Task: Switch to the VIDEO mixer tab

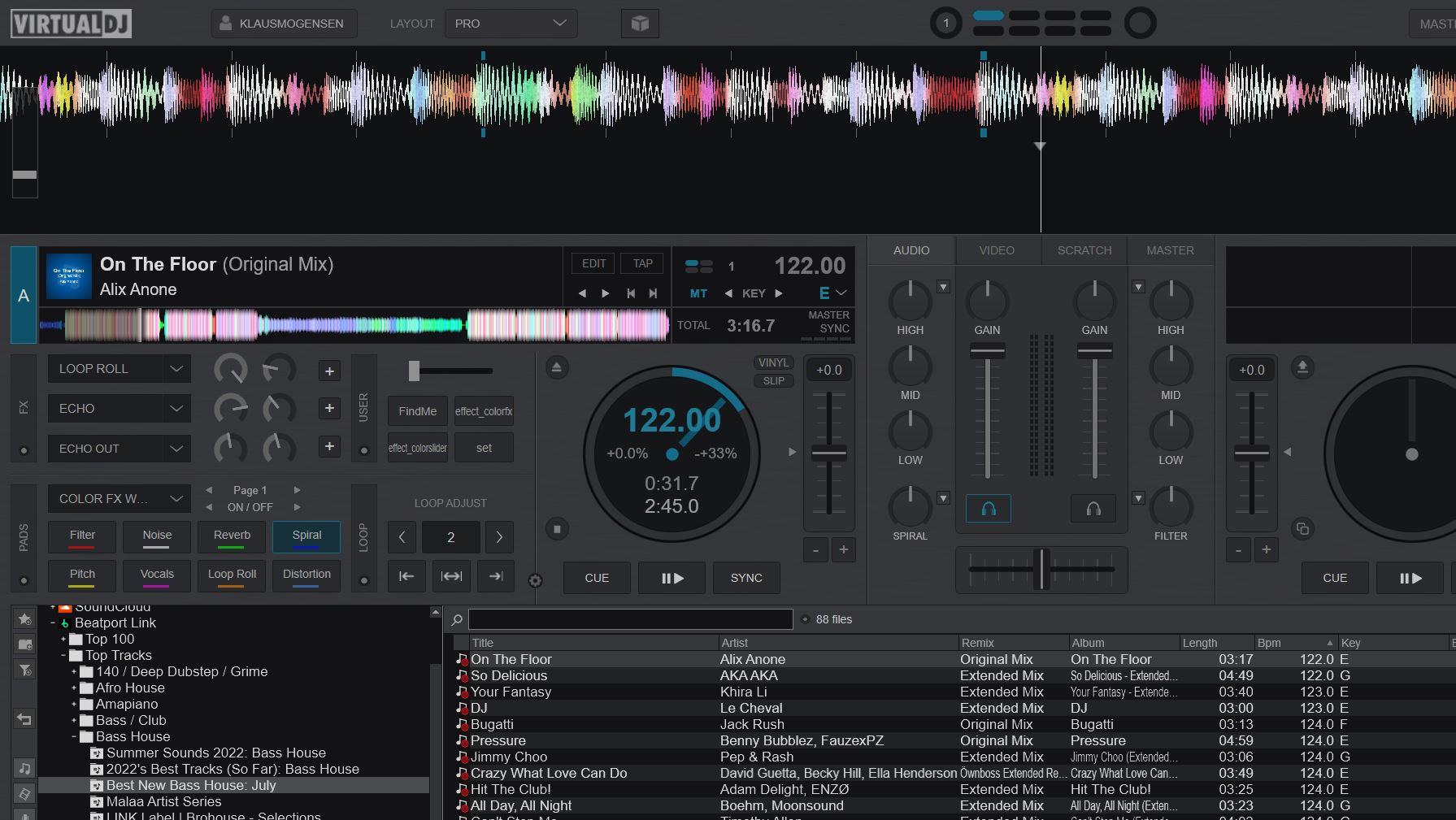Action: 997,250
